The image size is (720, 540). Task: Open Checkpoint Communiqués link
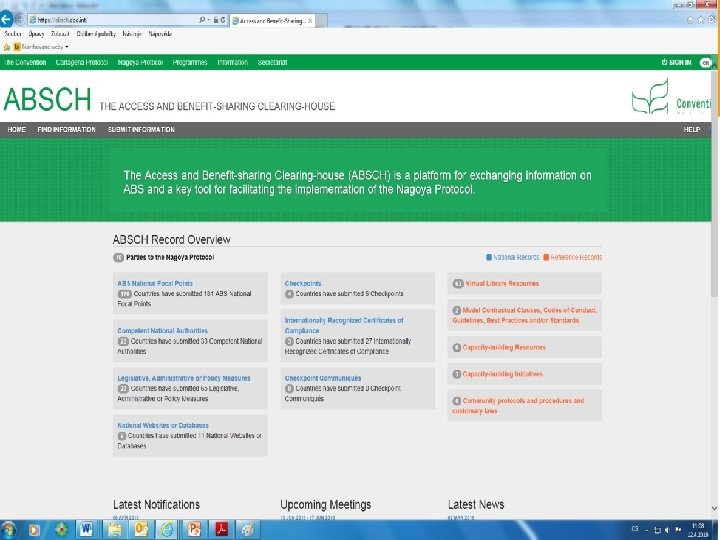click(x=323, y=378)
